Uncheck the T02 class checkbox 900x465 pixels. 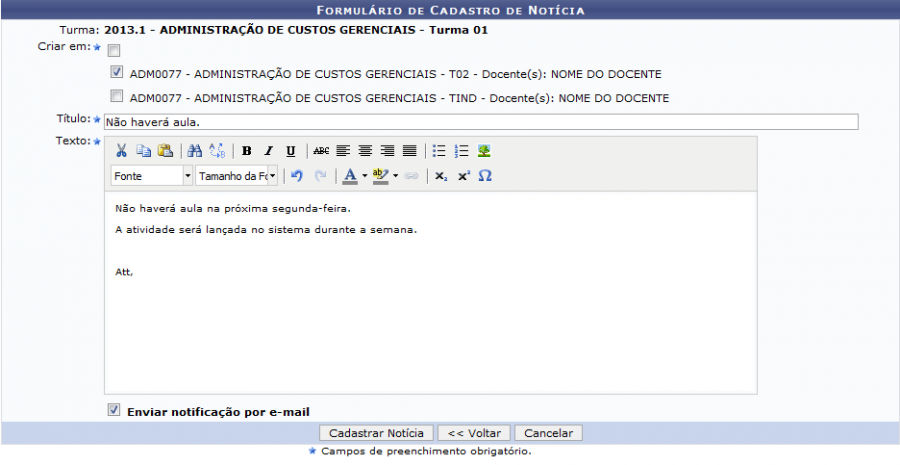pos(116,73)
